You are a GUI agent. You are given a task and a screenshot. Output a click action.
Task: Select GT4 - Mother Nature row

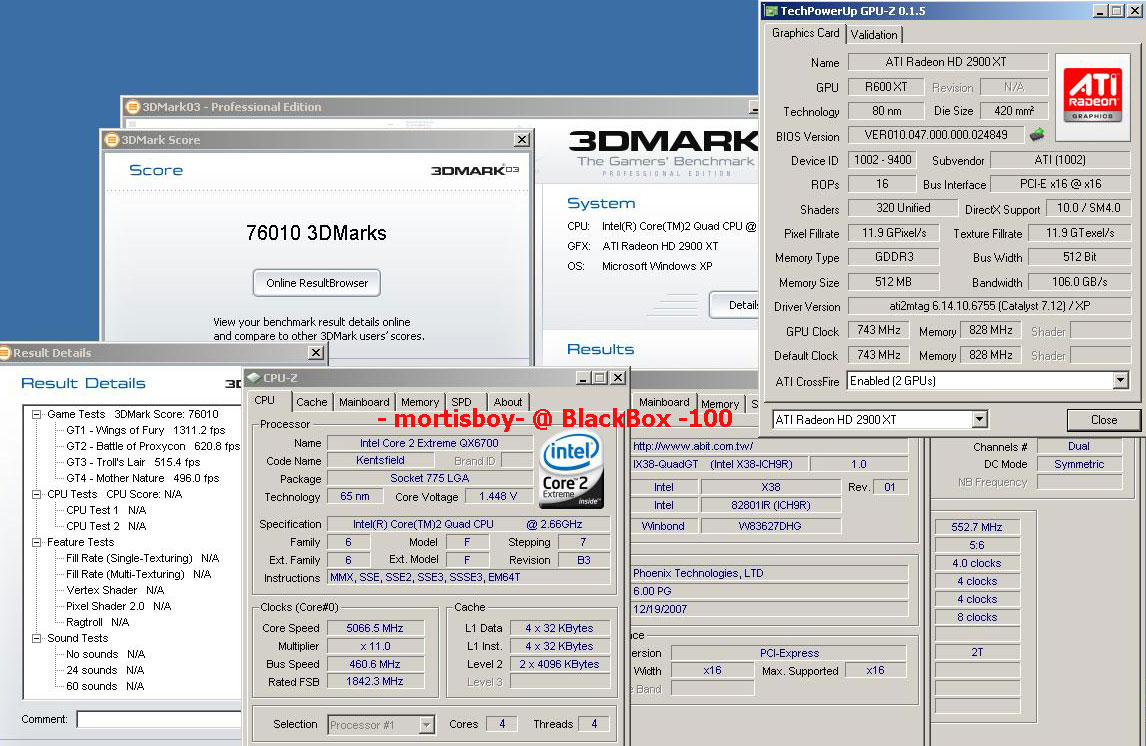point(143,479)
